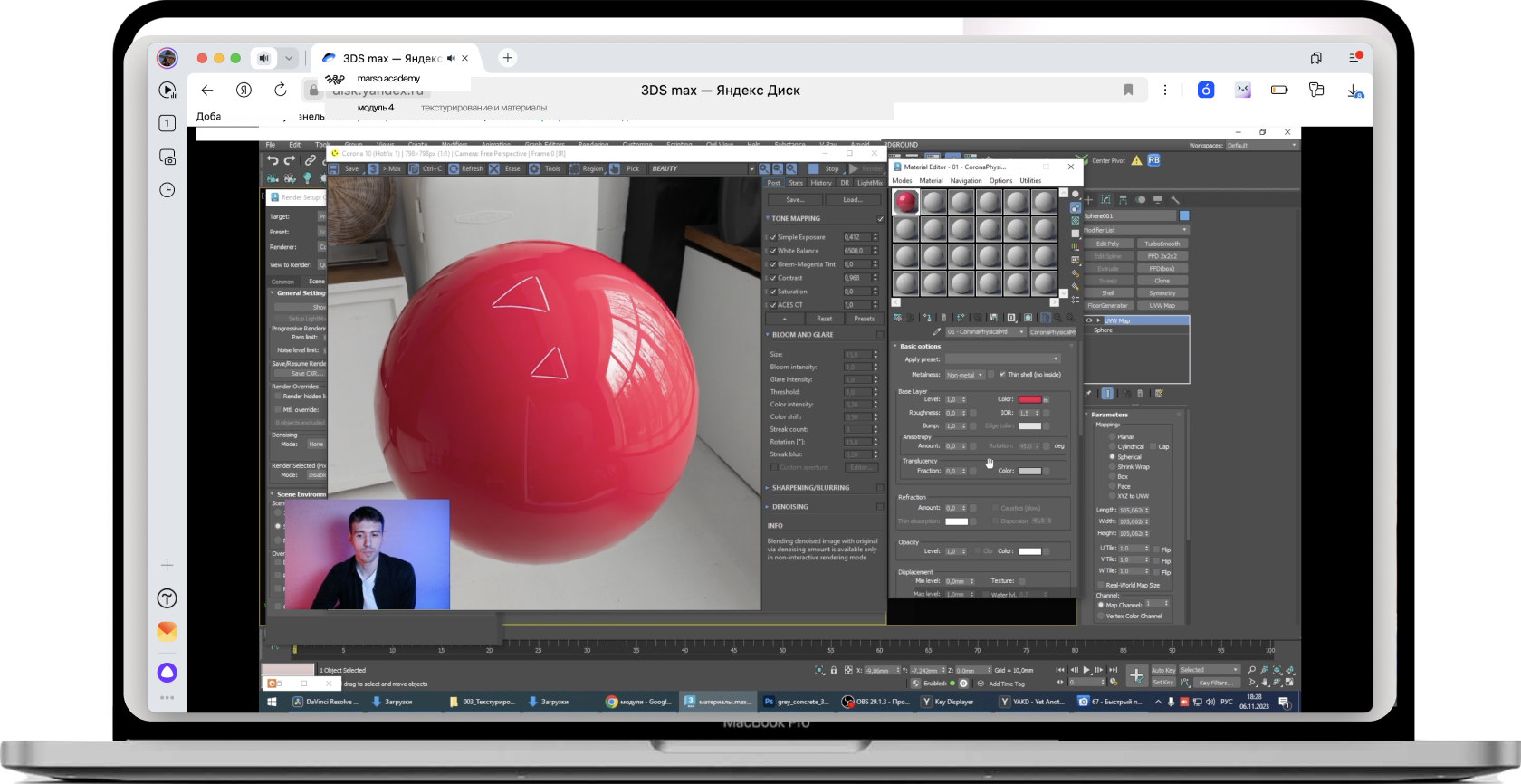
Task: Enable the Bloom and Glare checkbox
Action: point(879,335)
